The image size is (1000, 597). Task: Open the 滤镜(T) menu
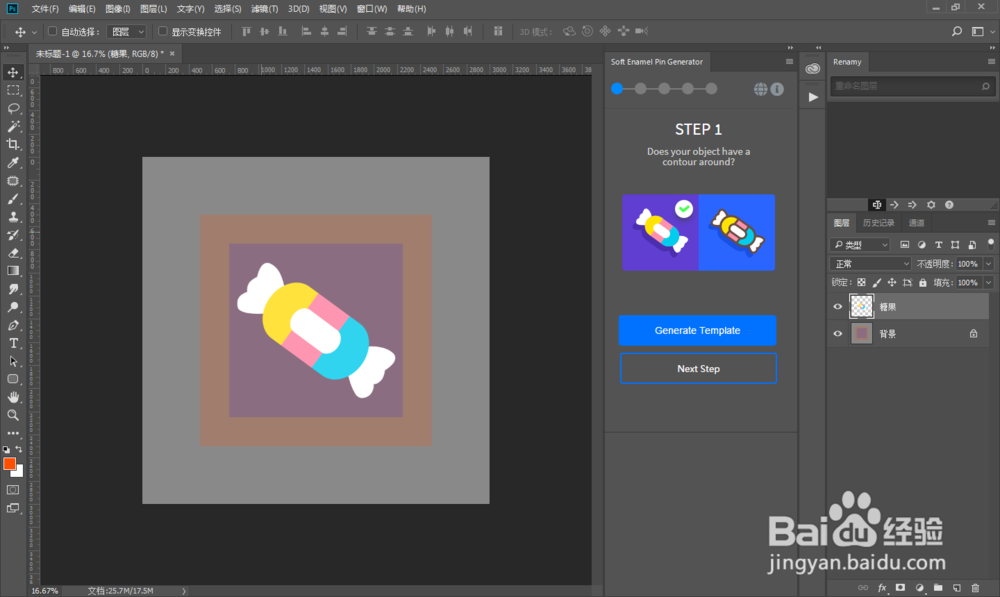pos(264,9)
